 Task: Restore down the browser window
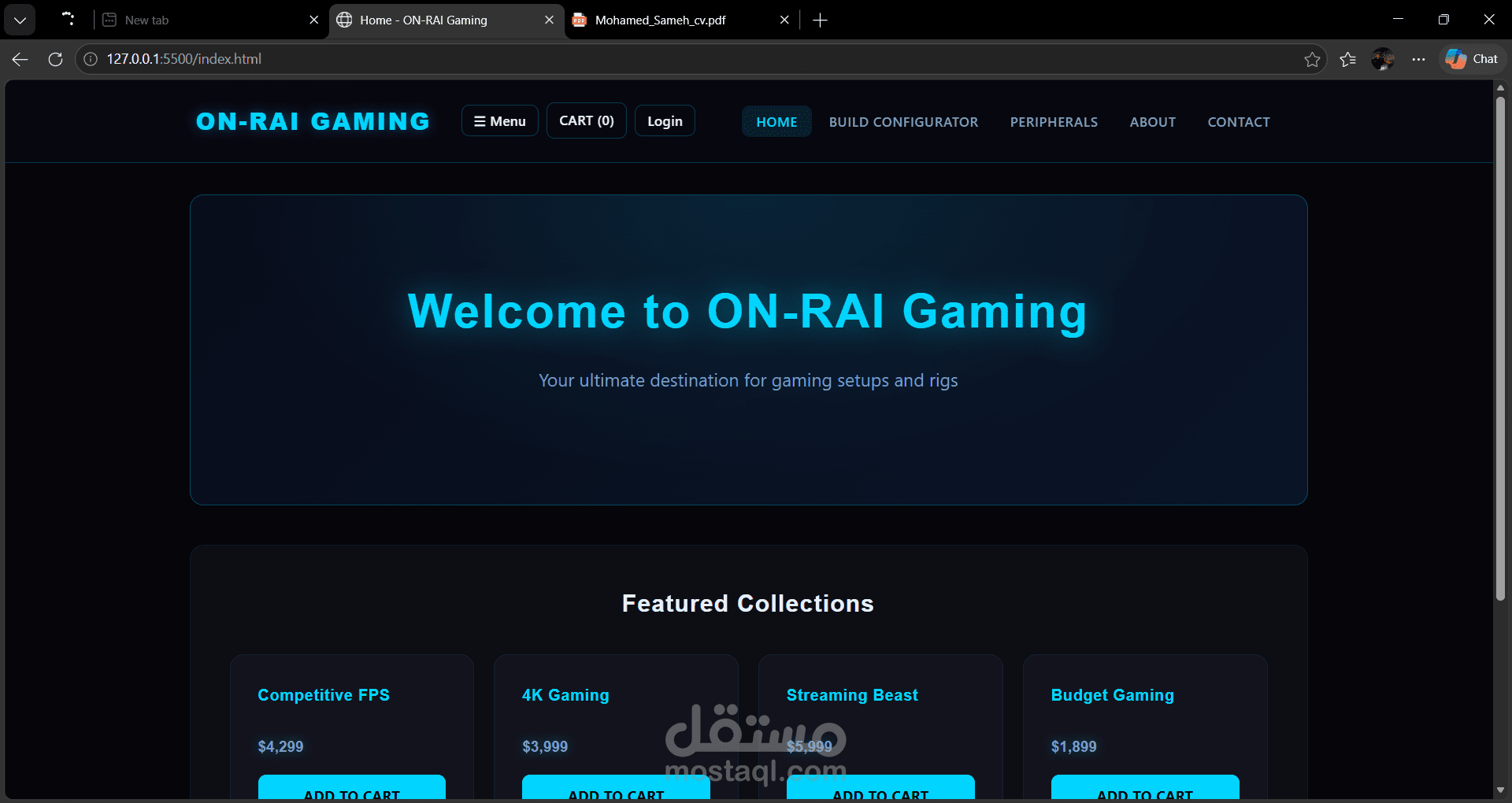click(x=1443, y=20)
